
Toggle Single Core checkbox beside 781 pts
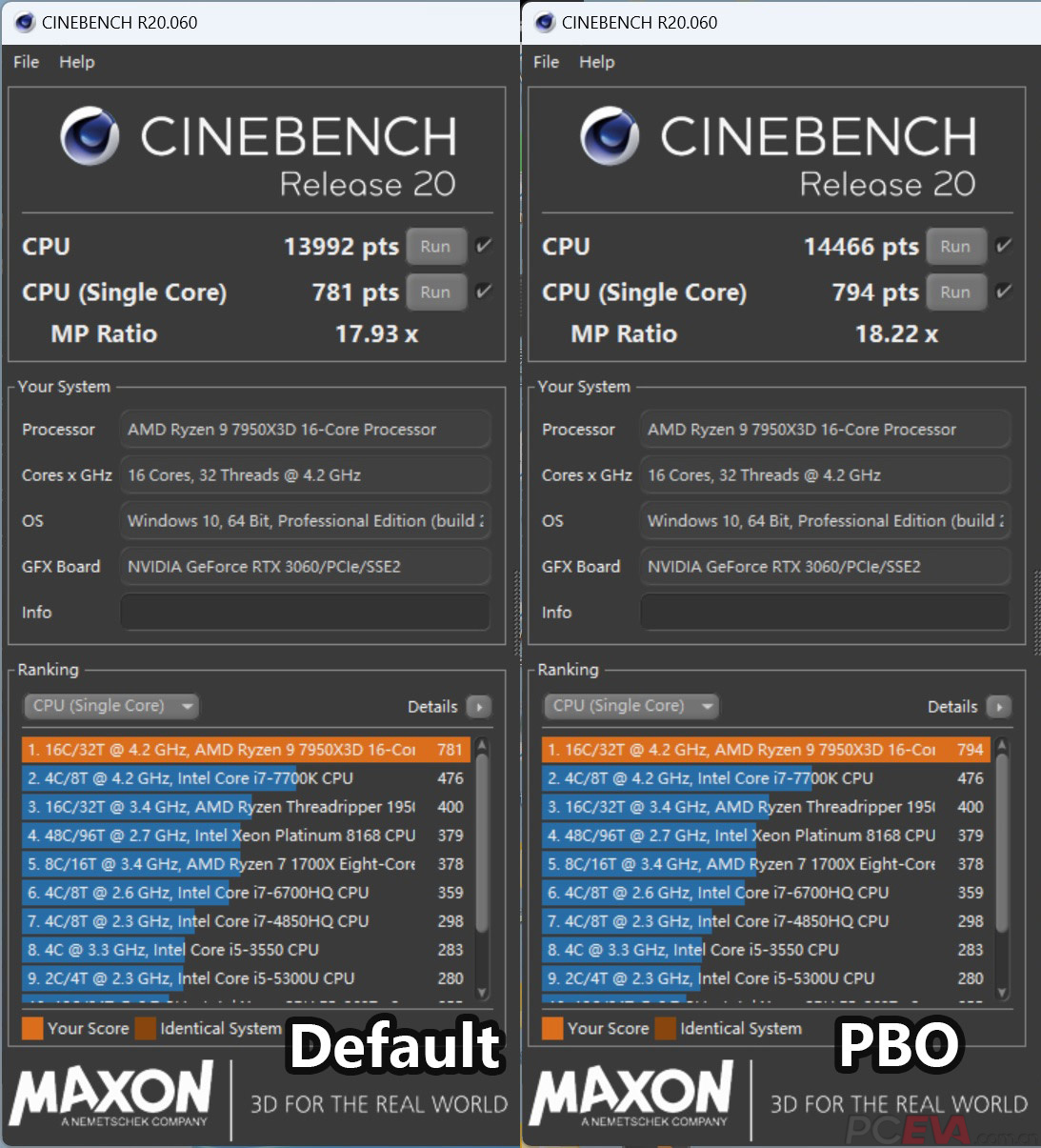[484, 292]
